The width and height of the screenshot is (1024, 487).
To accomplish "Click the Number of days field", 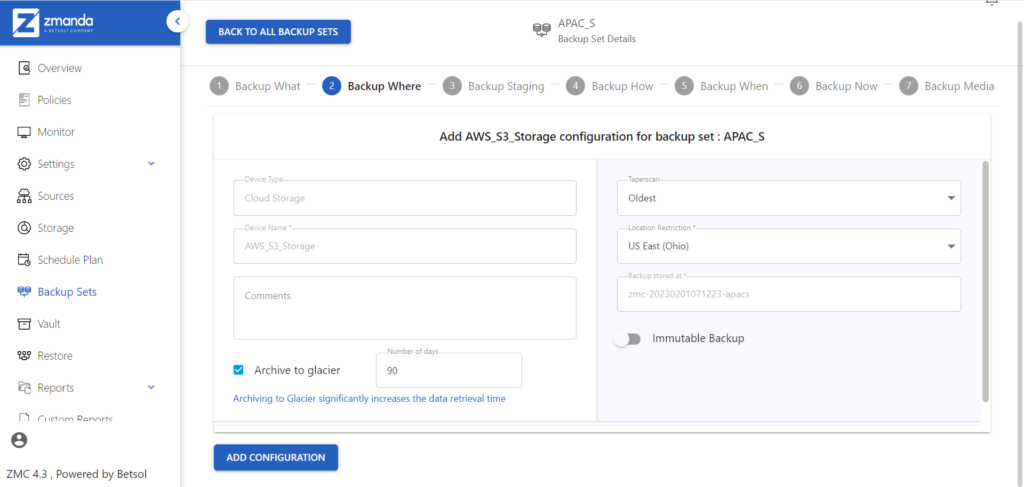I will [x=449, y=370].
